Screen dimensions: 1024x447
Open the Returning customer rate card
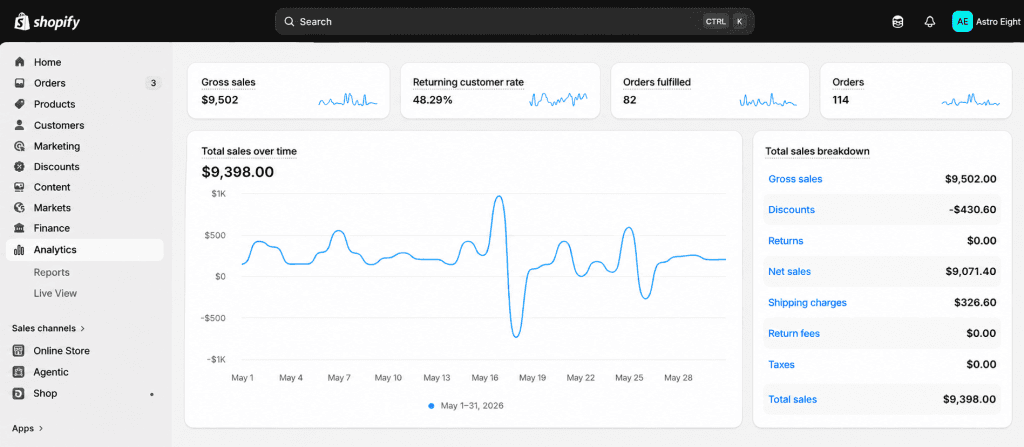(x=500, y=91)
